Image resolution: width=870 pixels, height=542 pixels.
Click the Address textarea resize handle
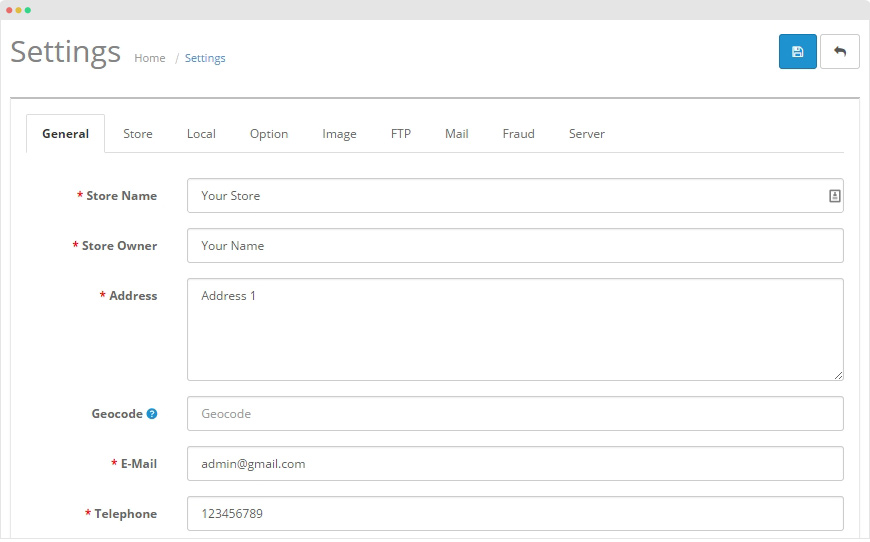click(x=838, y=376)
